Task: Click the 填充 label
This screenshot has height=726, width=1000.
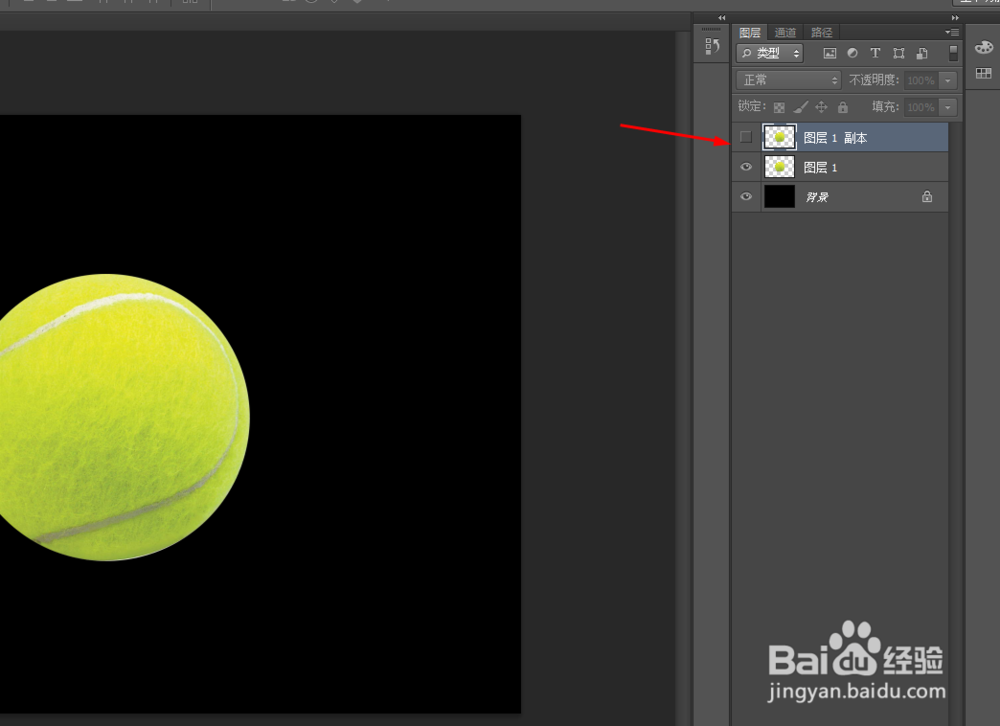Action: [x=885, y=107]
